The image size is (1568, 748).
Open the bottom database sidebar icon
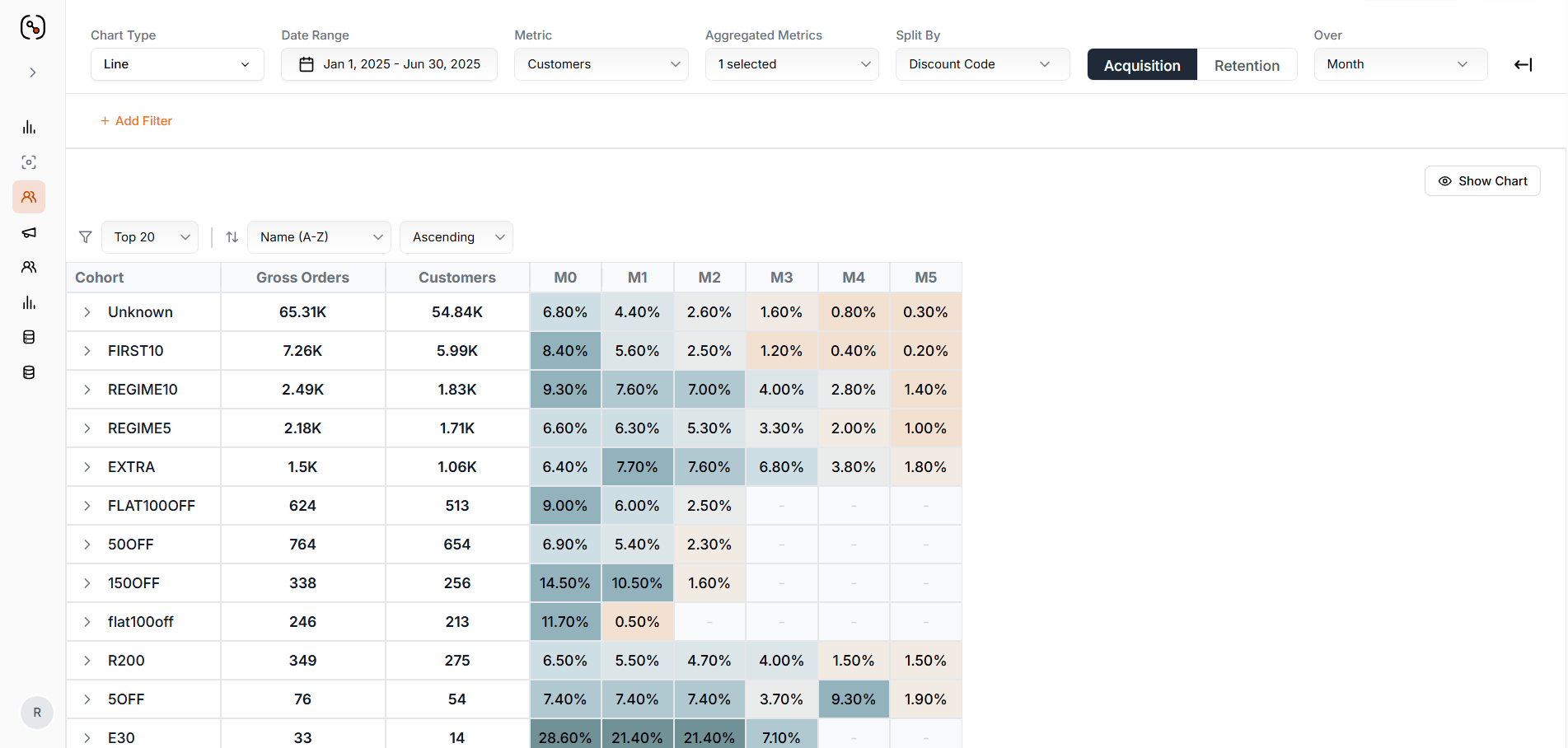click(x=29, y=372)
